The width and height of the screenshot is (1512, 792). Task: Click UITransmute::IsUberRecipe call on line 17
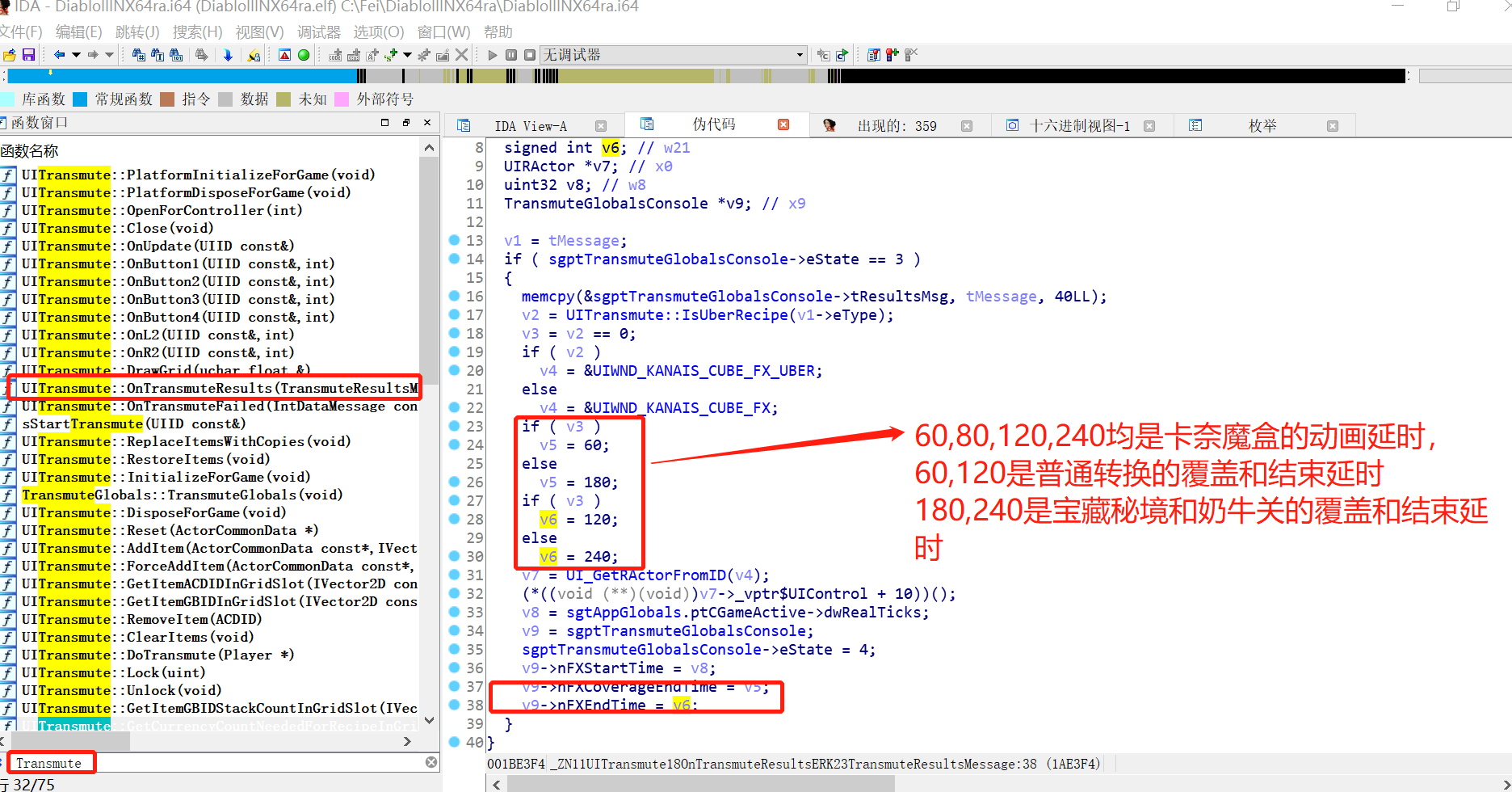coord(677,315)
